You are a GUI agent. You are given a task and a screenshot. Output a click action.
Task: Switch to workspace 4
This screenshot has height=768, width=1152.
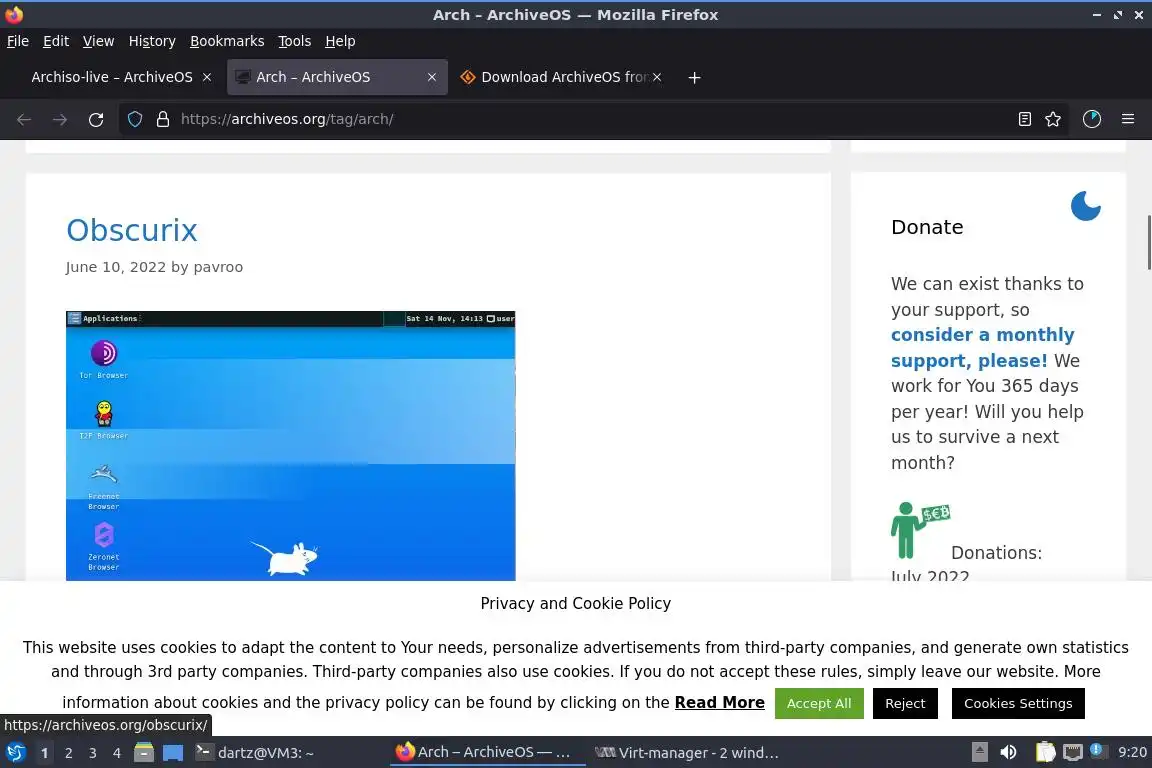pos(117,753)
